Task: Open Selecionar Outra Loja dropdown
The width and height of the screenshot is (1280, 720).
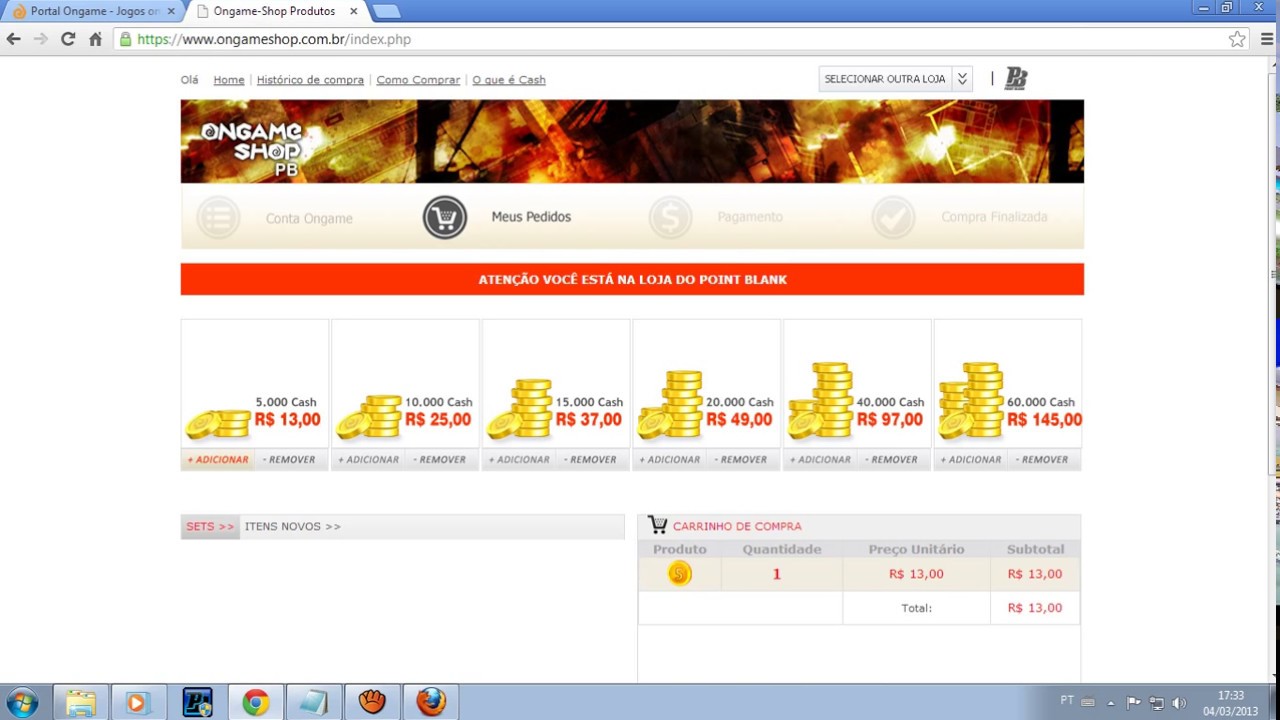Action: pos(895,79)
